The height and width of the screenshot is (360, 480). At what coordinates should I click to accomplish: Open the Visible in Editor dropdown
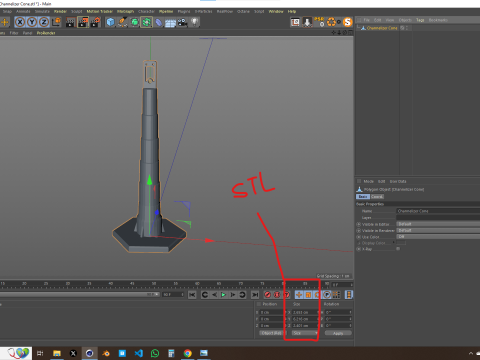point(438,224)
